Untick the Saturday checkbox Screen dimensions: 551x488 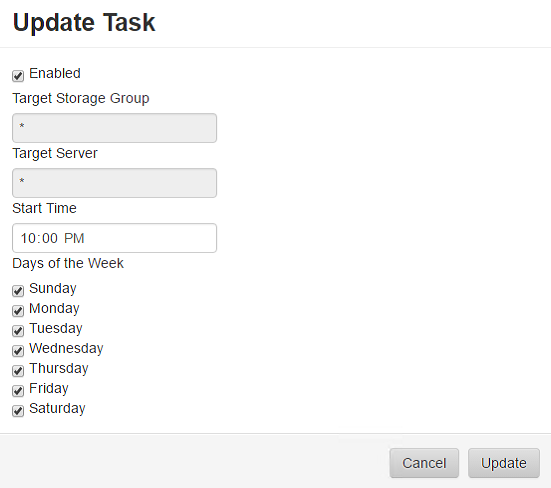18,411
